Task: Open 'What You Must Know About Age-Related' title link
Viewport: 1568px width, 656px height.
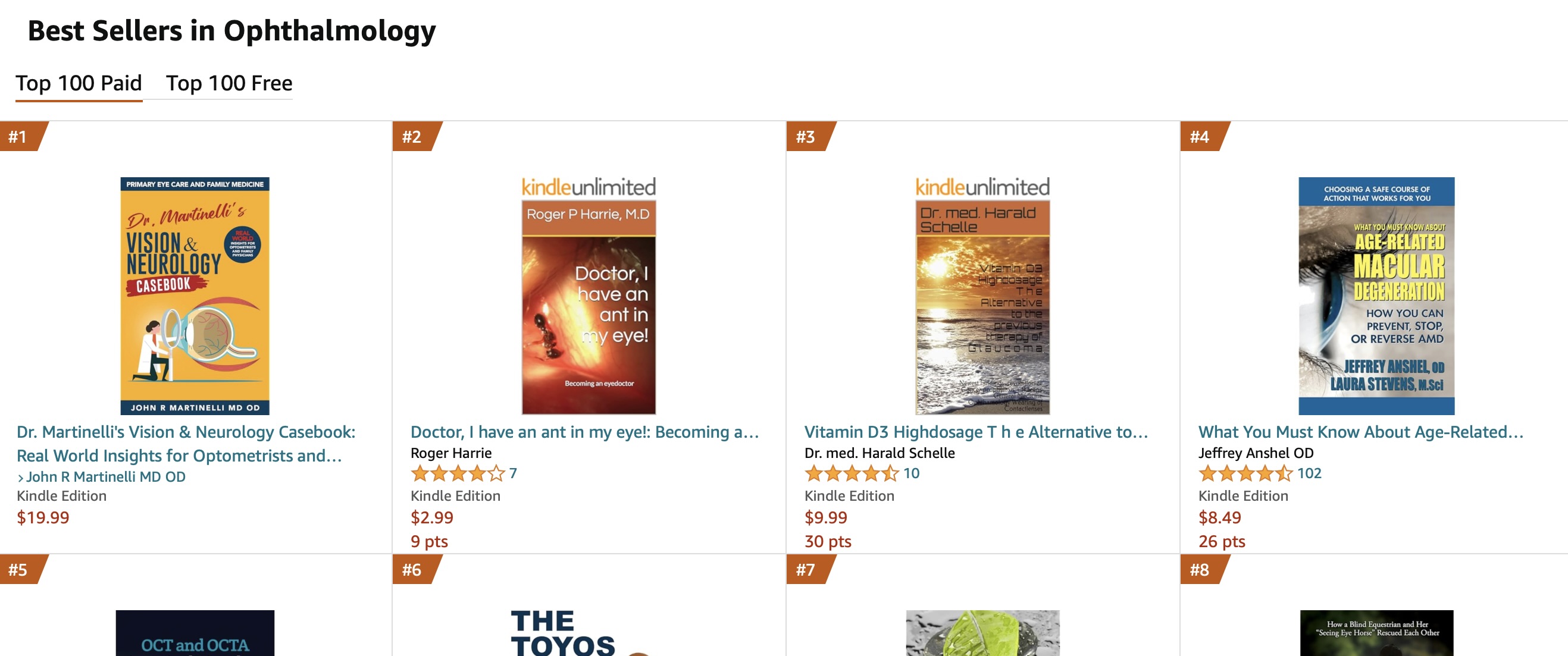Action: click(1360, 432)
